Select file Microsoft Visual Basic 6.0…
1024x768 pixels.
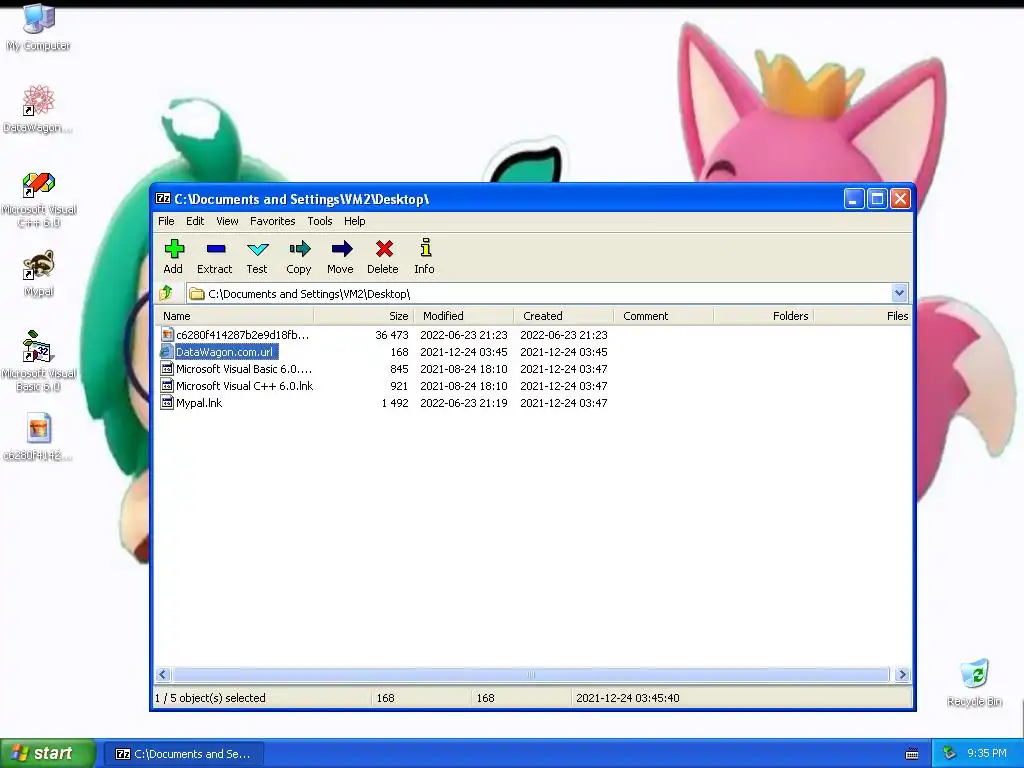pyautogui.click(x=244, y=368)
